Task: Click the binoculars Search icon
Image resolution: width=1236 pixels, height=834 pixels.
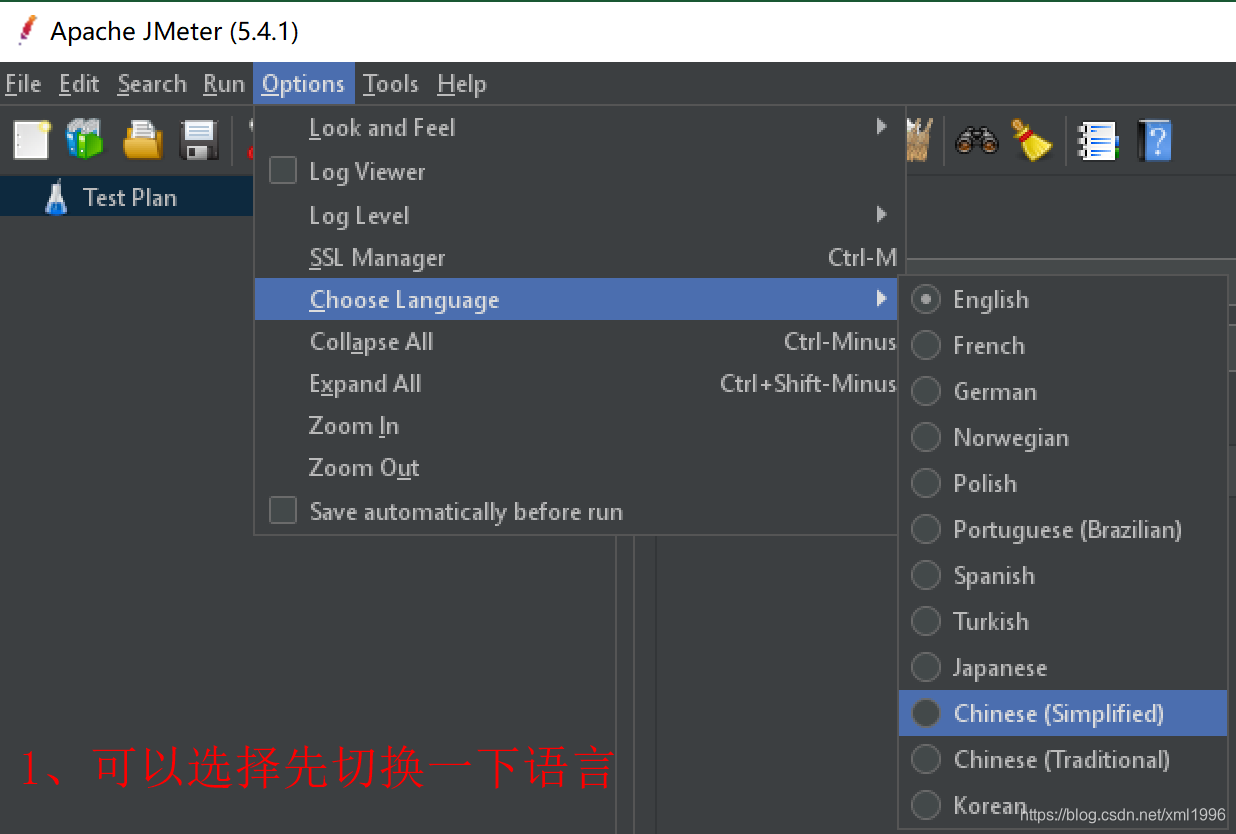Action: pyautogui.click(x=976, y=140)
